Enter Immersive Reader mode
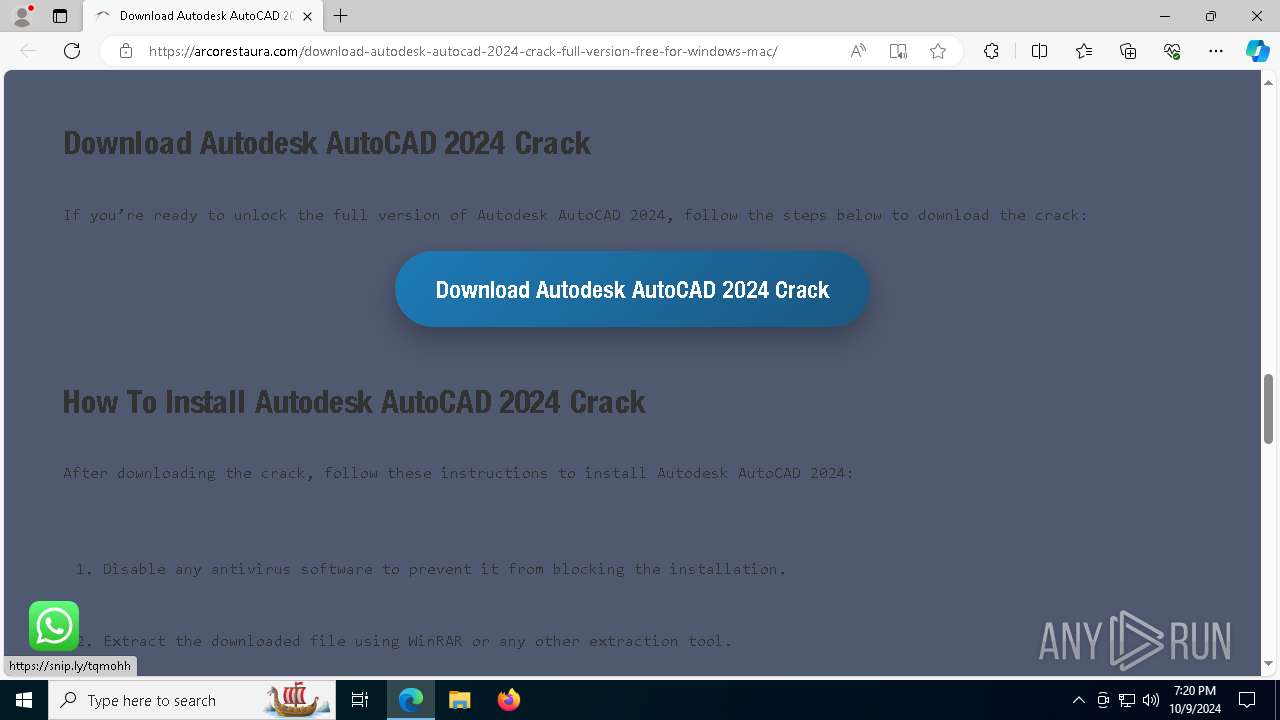1280x720 pixels. point(898,51)
